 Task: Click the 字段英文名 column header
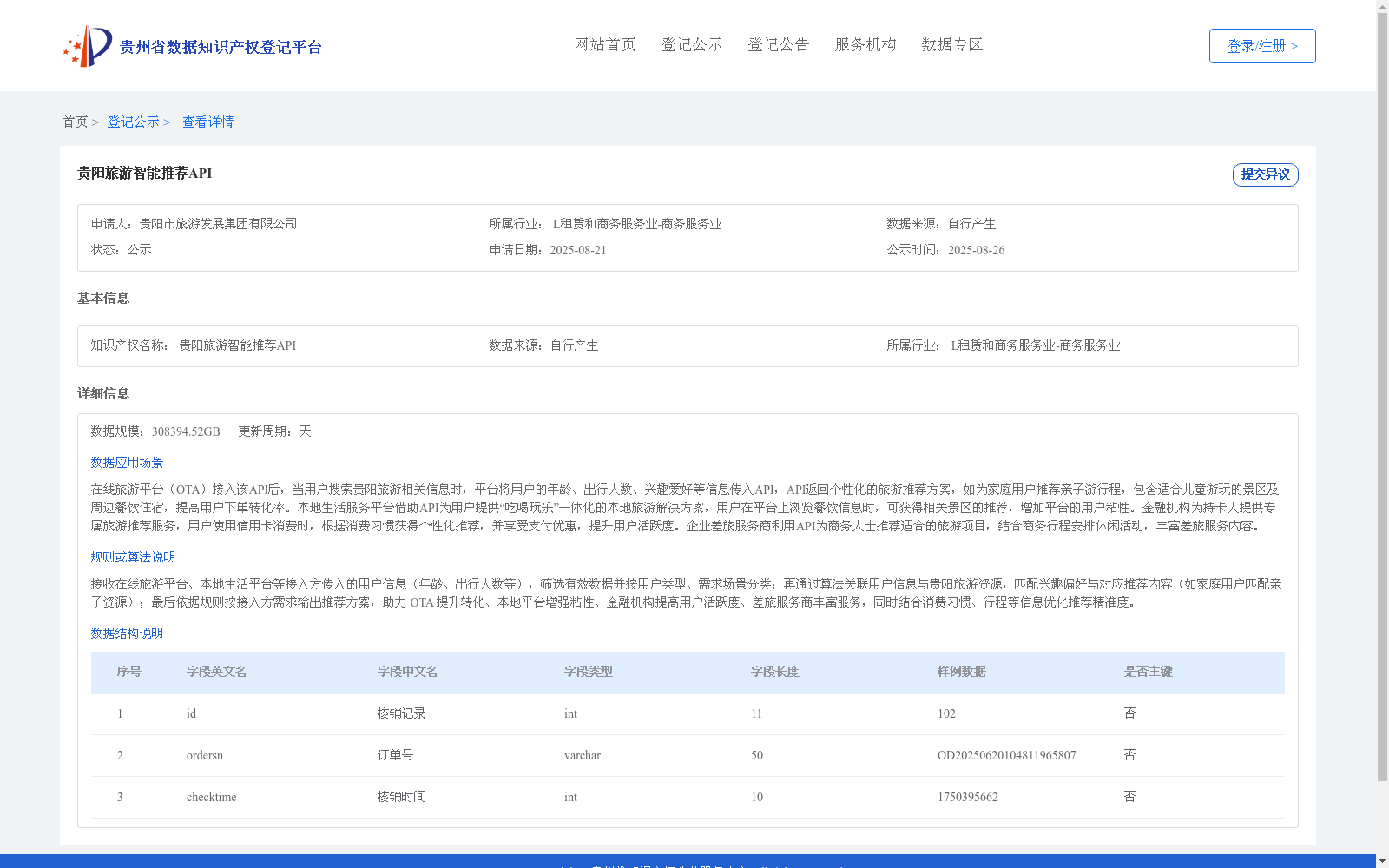[217, 672]
